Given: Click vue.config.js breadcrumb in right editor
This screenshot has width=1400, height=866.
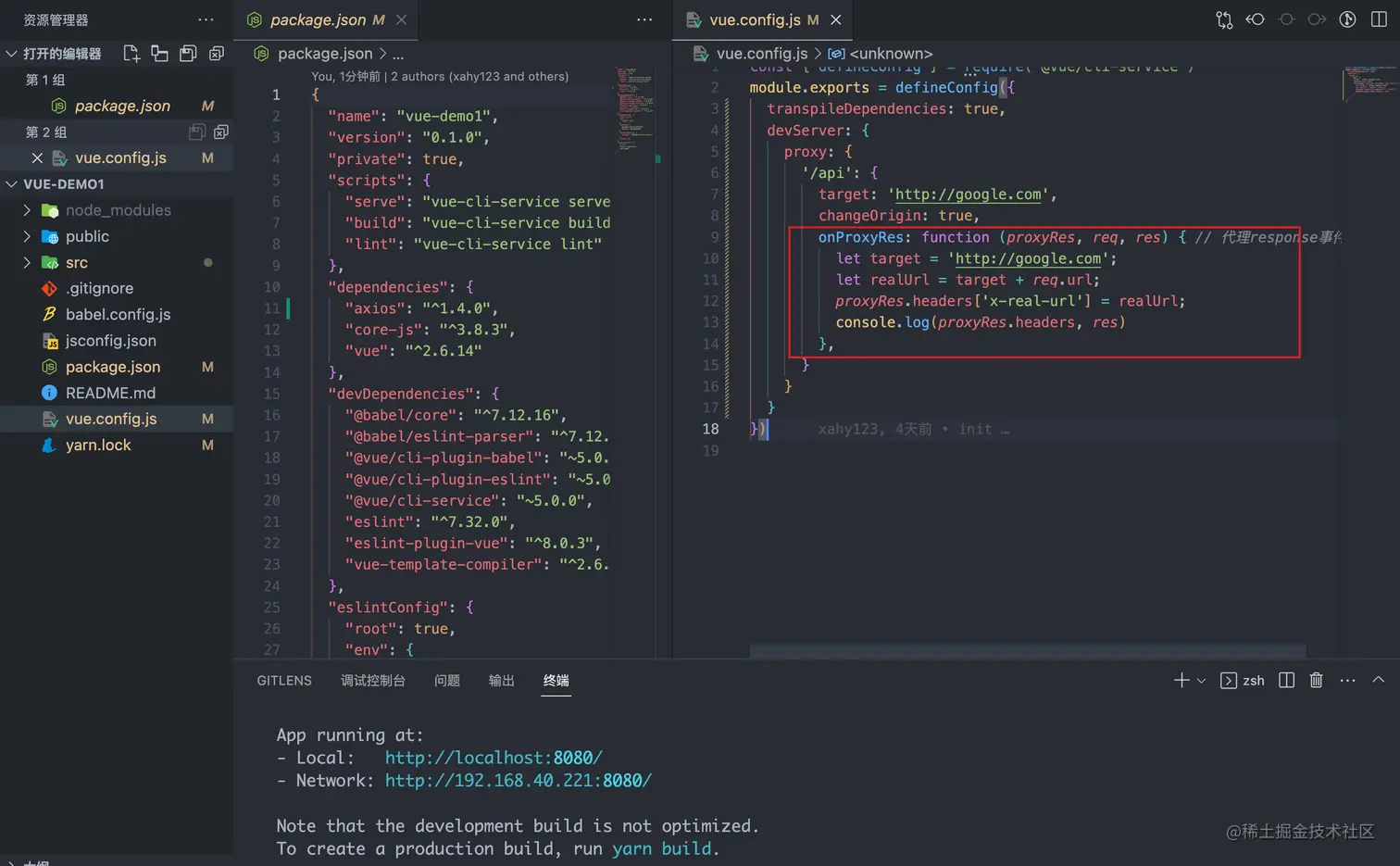Looking at the screenshot, I should (x=762, y=54).
